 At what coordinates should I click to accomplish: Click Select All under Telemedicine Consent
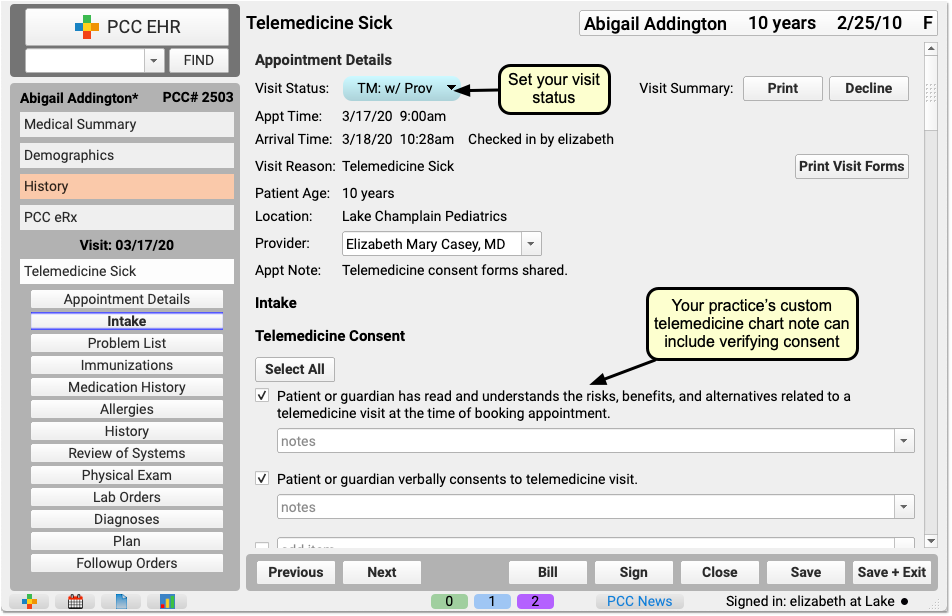pyautogui.click(x=294, y=369)
